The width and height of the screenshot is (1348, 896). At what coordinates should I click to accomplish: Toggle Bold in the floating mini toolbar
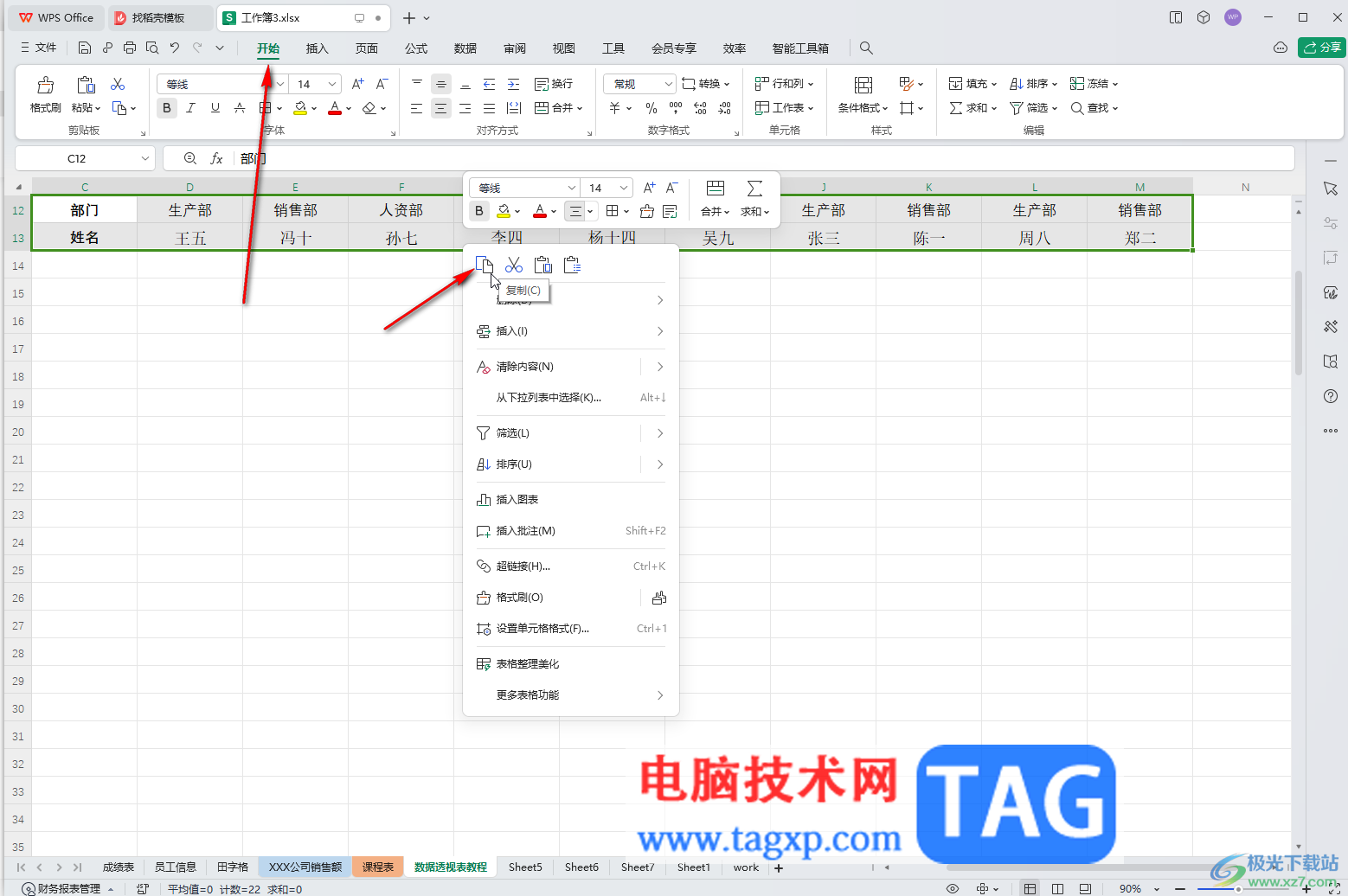point(479,211)
